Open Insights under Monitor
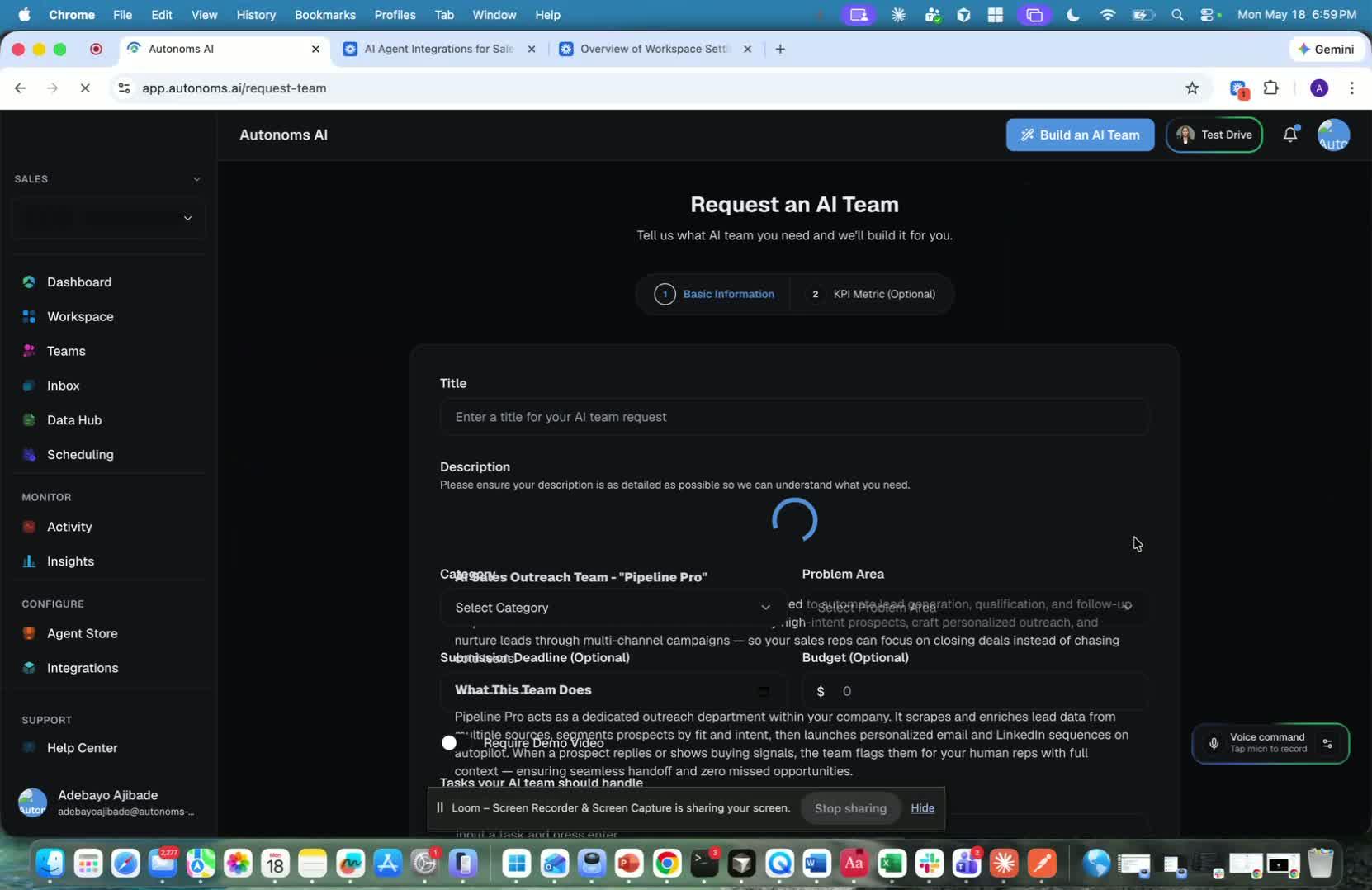This screenshot has height=890, width=1372. click(70, 561)
